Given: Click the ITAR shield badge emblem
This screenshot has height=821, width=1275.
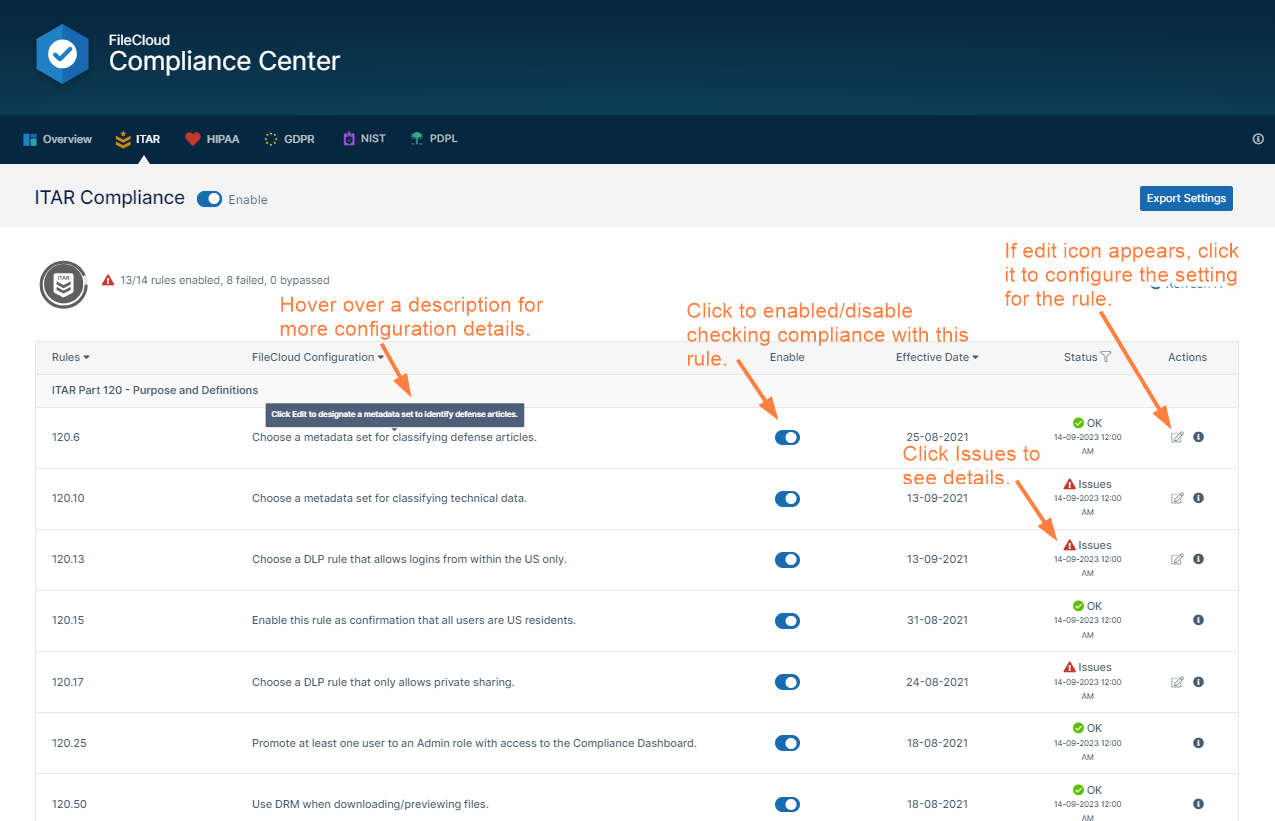Looking at the screenshot, I should tap(63, 284).
